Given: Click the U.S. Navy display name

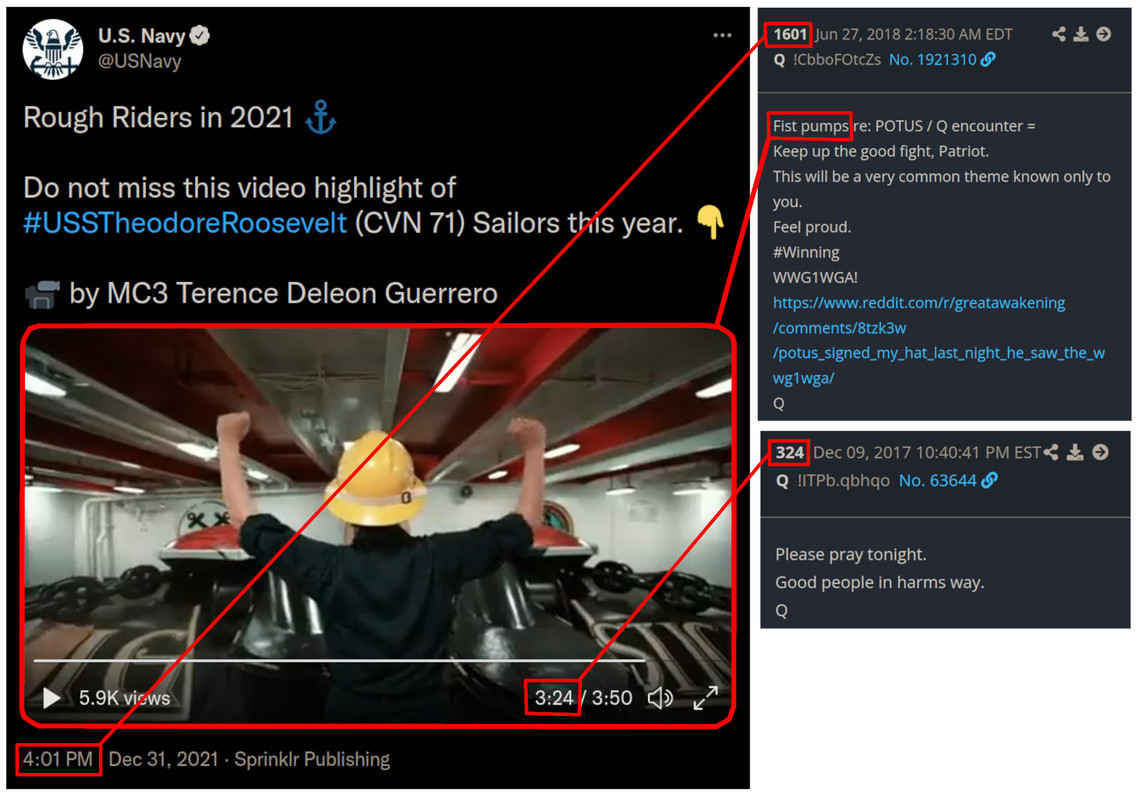Looking at the screenshot, I should point(142,36).
